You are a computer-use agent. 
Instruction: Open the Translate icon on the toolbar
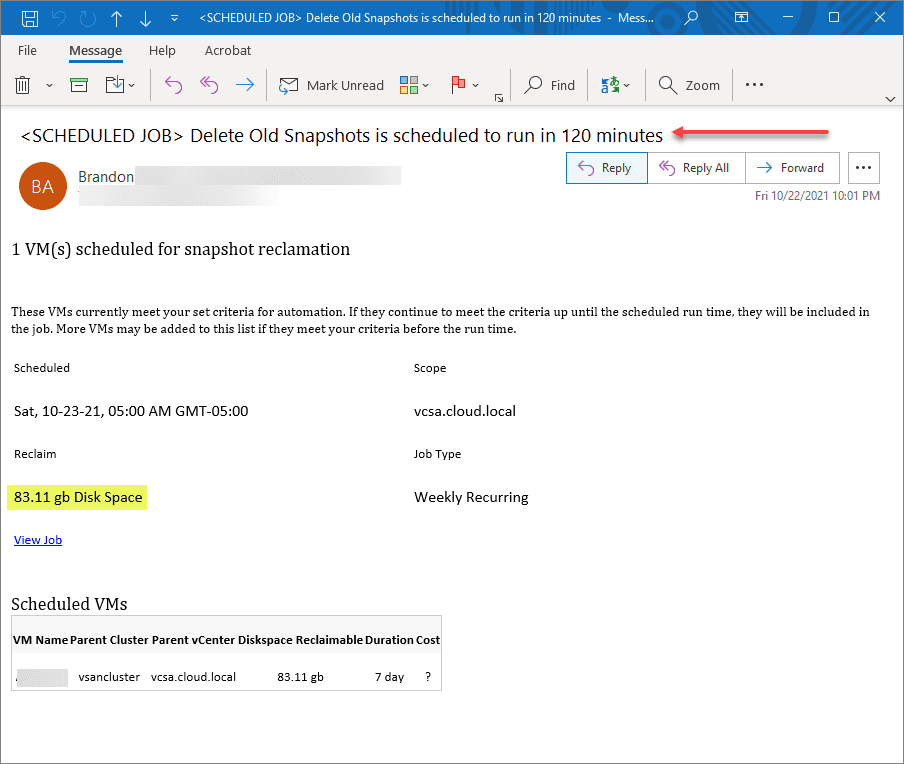pos(612,85)
